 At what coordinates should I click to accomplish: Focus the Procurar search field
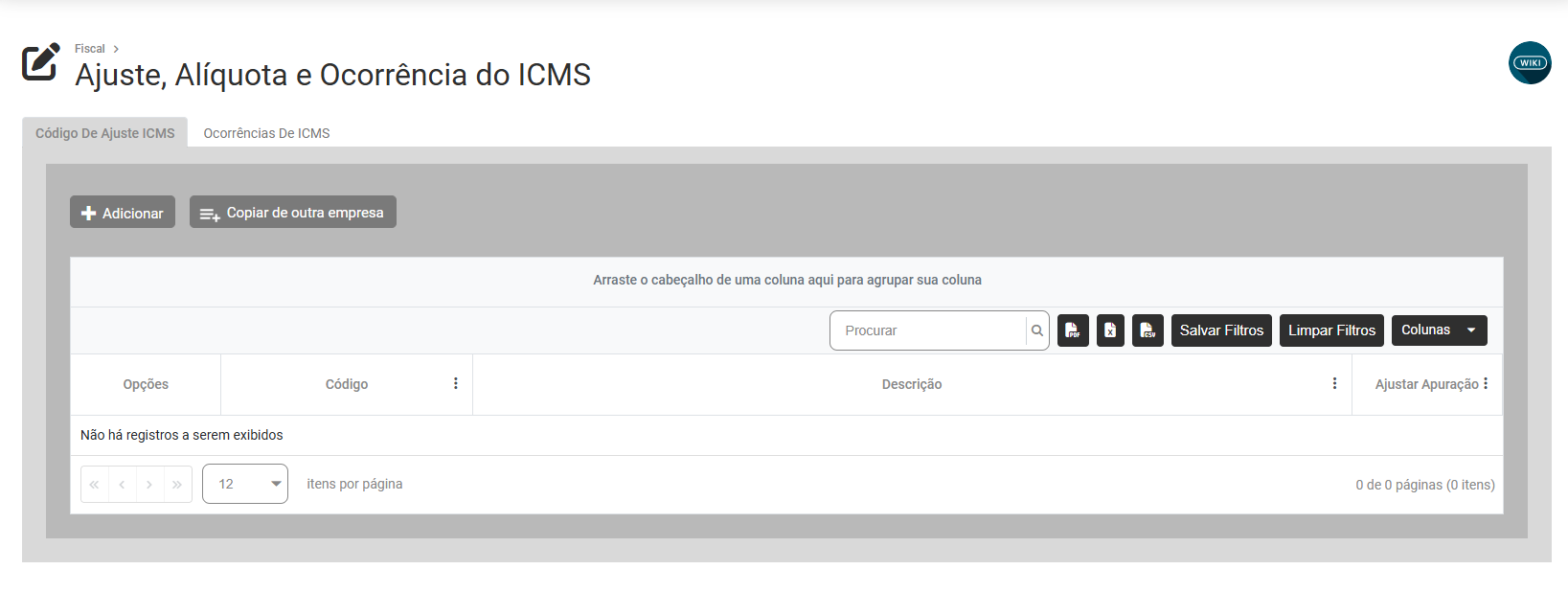927,330
